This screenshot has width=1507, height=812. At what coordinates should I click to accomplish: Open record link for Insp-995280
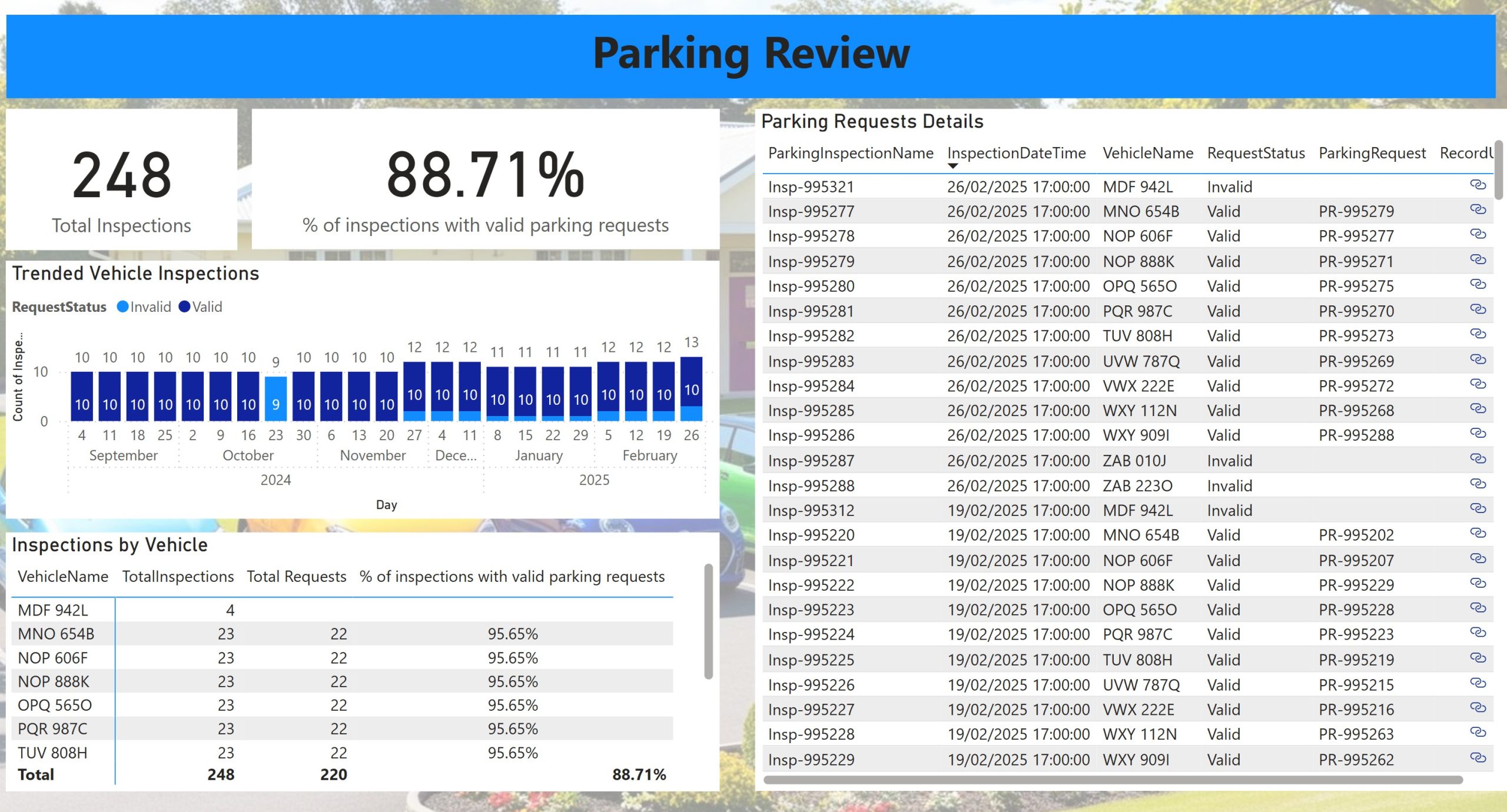pyautogui.click(x=1478, y=285)
